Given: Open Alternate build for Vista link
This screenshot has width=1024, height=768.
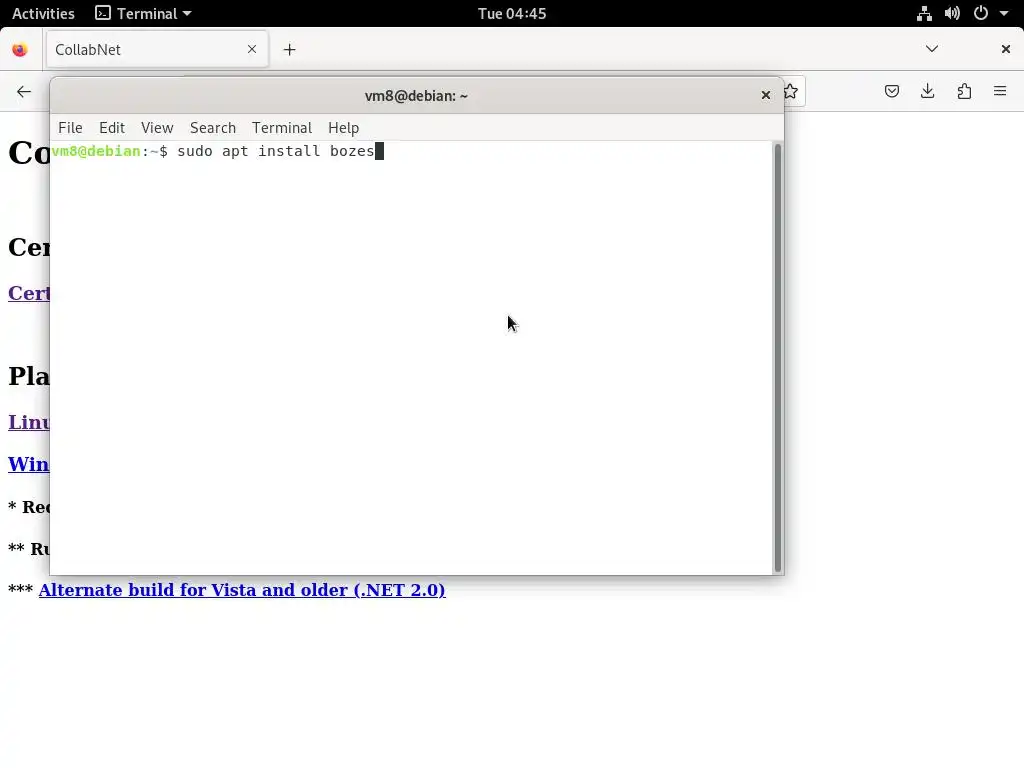Looking at the screenshot, I should (242, 590).
